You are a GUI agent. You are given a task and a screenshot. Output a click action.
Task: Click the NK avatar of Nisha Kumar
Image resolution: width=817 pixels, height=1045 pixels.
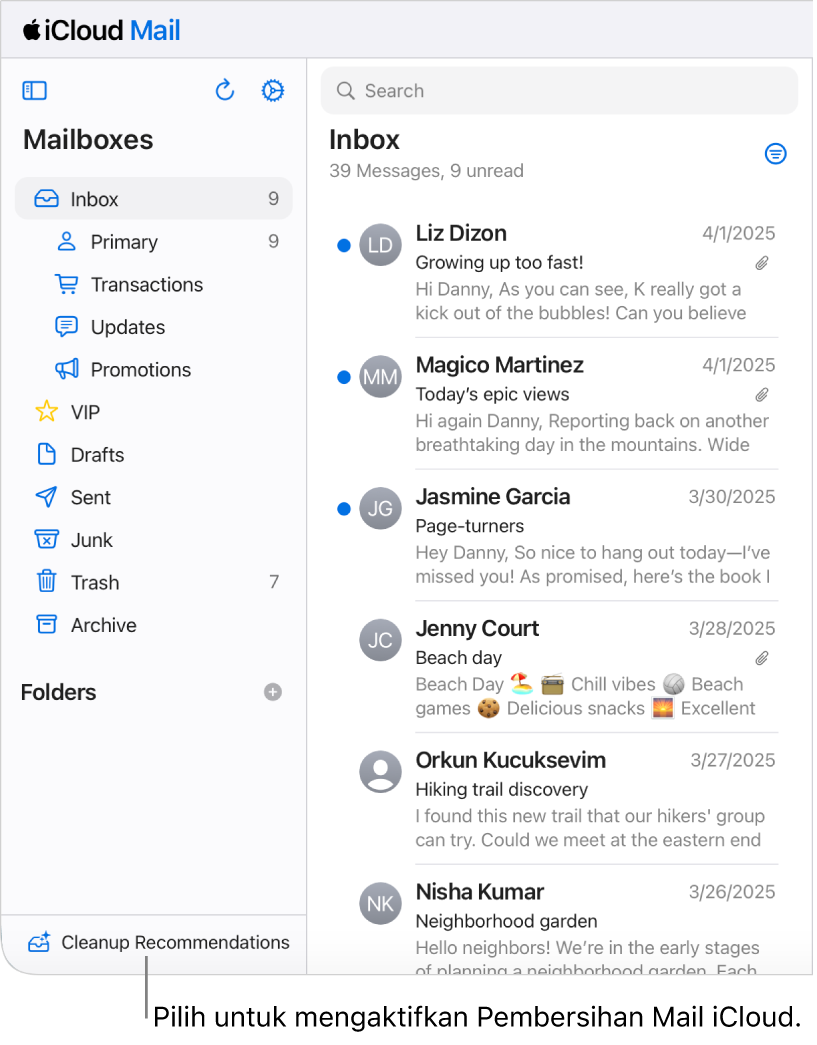pos(381,904)
